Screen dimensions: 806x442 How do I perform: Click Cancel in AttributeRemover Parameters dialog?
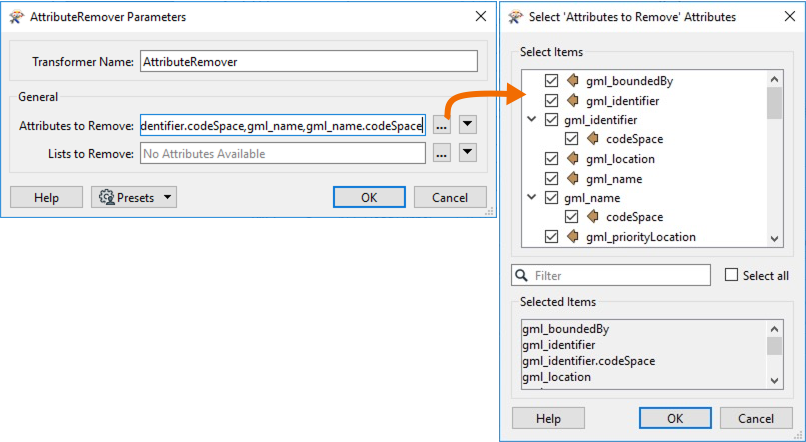(450, 197)
